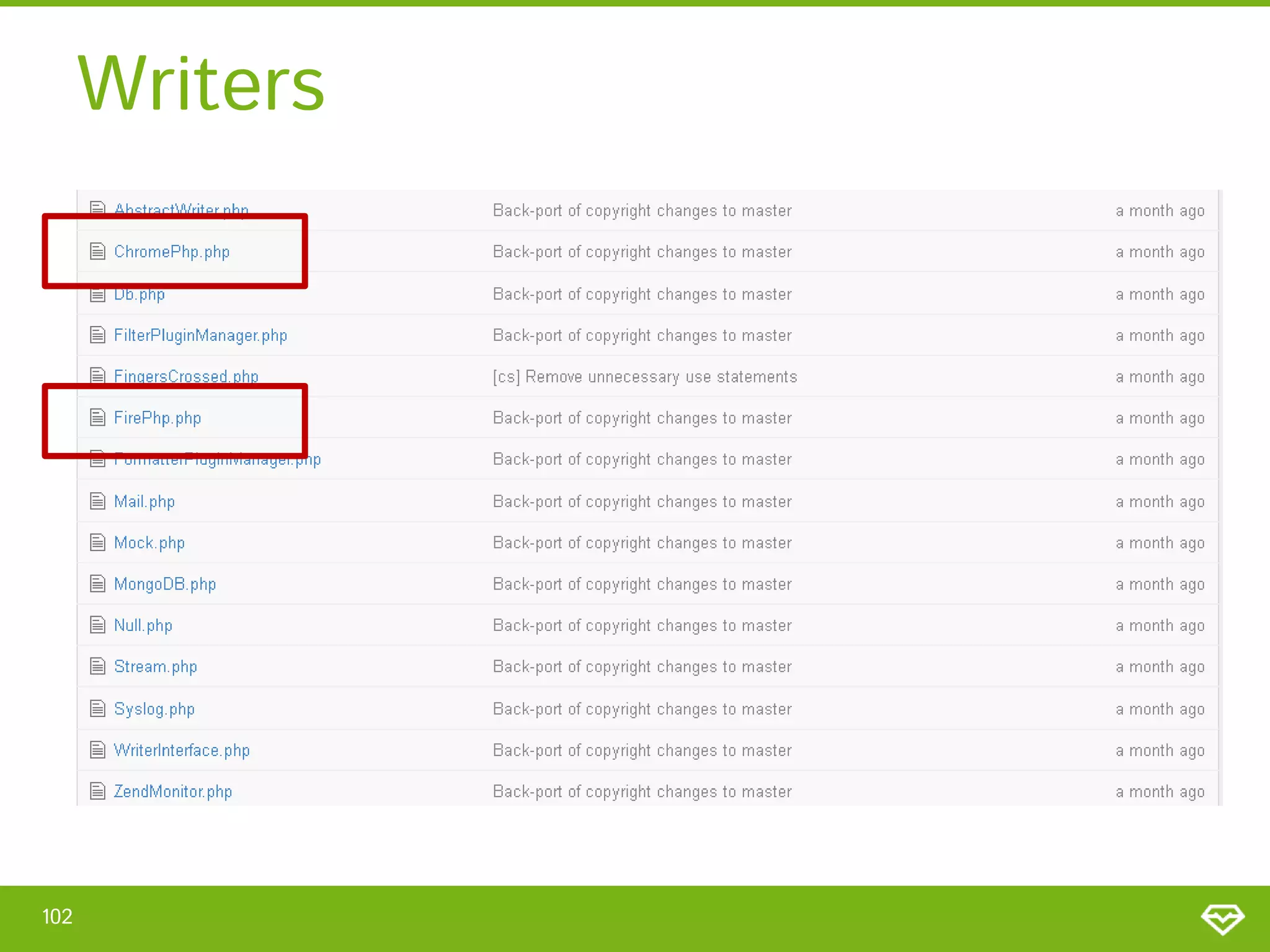Image resolution: width=1270 pixels, height=952 pixels.
Task: Open the FingersCrossed.php file link
Action: pyautogui.click(x=186, y=376)
